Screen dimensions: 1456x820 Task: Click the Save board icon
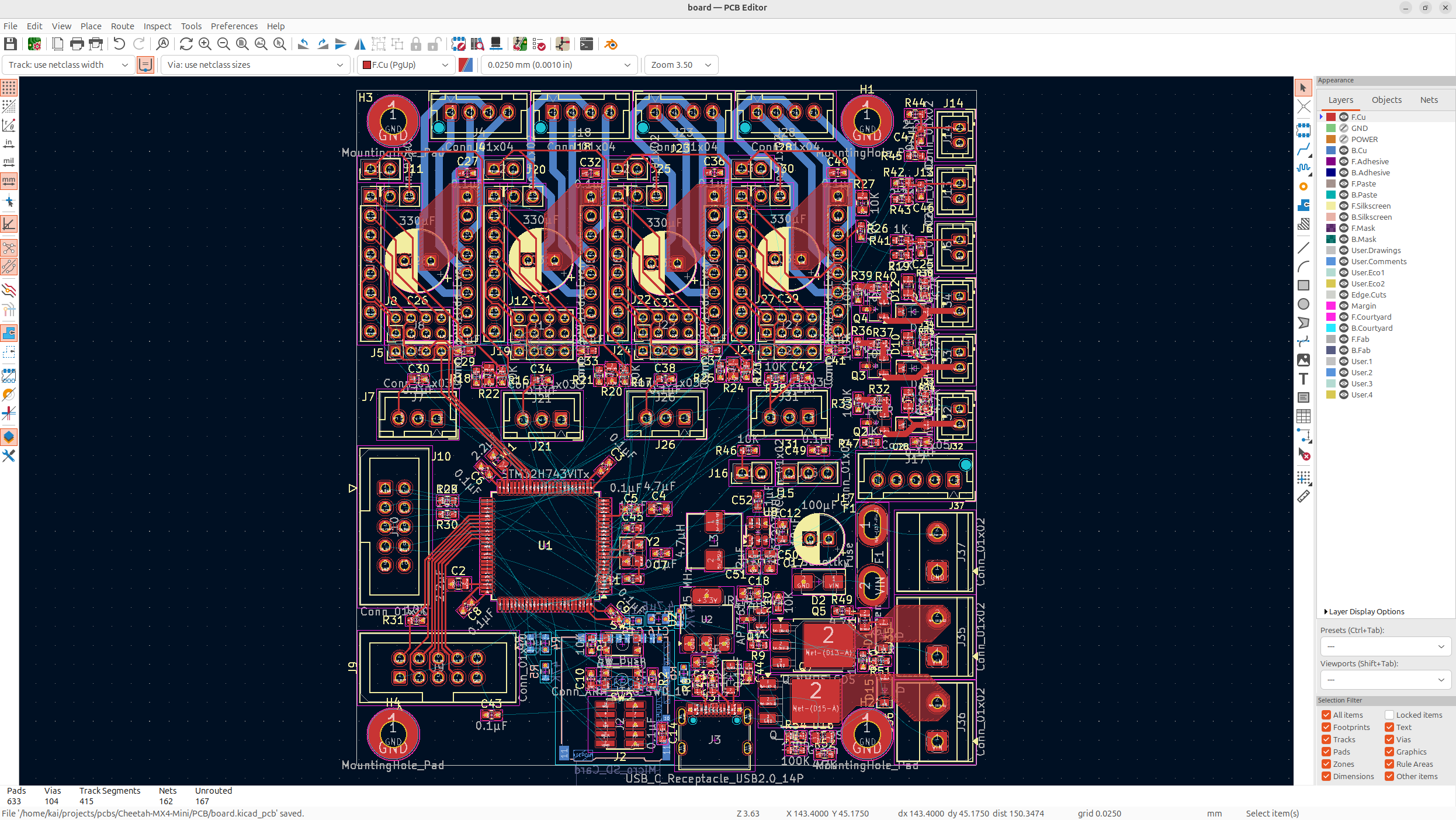[x=10, y=44]
